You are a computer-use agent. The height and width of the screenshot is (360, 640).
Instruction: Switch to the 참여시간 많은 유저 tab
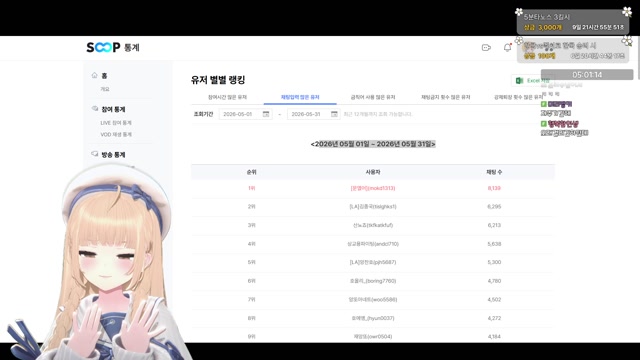(x=227, y=97)
